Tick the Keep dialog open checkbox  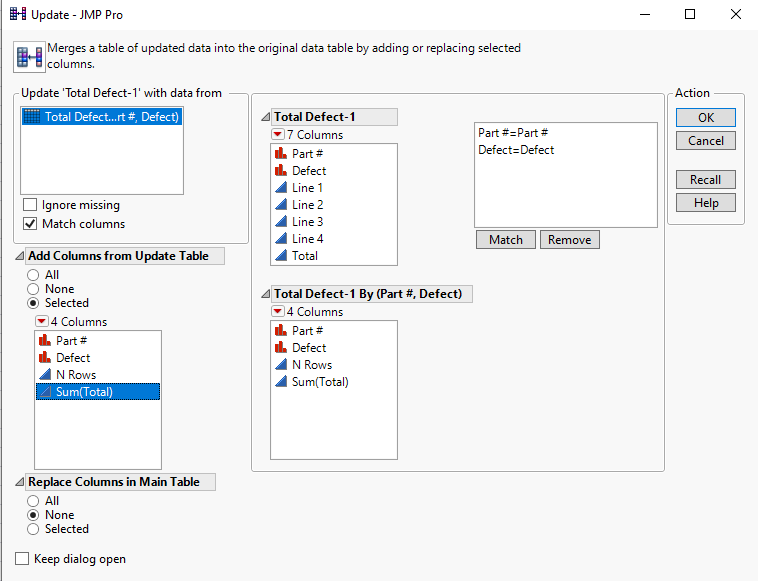[x=23, y=559]
